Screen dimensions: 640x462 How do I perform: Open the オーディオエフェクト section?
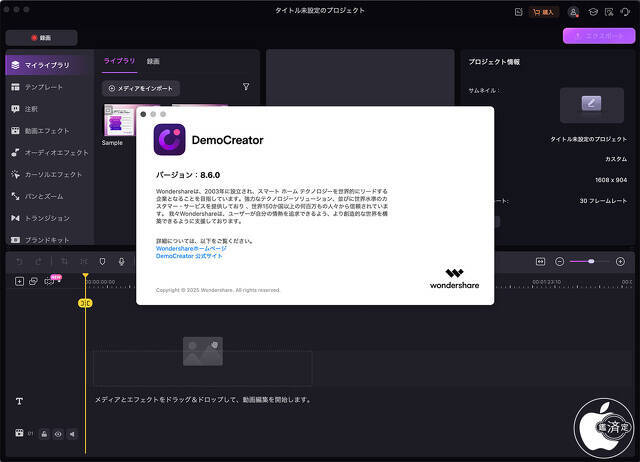[x=49, y=153]
